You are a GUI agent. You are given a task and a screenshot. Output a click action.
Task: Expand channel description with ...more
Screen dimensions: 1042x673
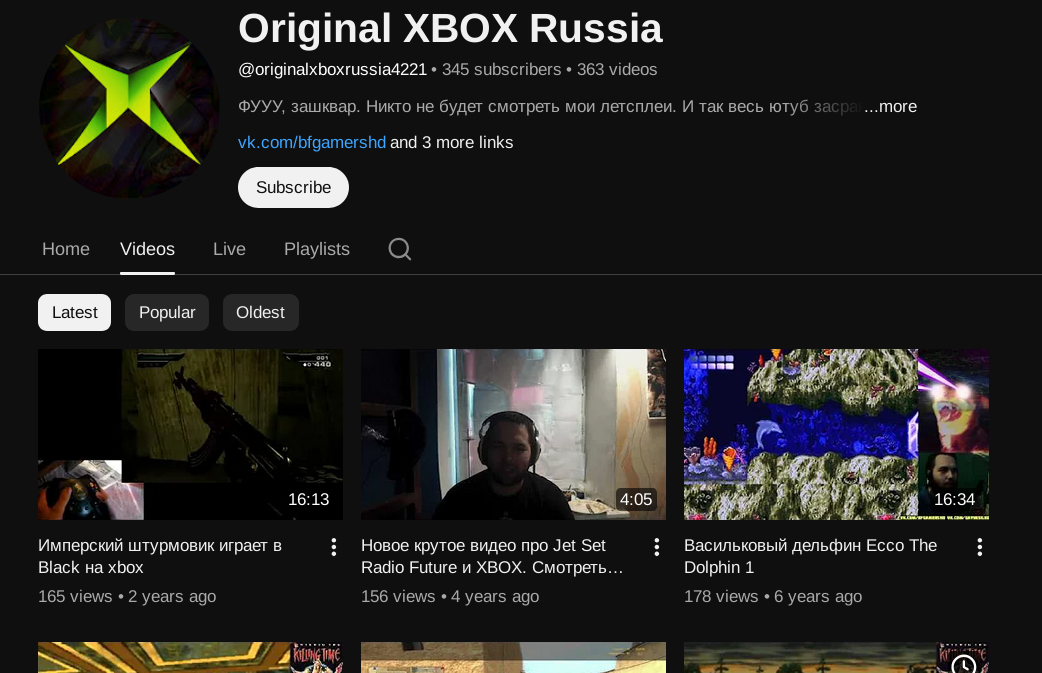[x=890, y=106]
